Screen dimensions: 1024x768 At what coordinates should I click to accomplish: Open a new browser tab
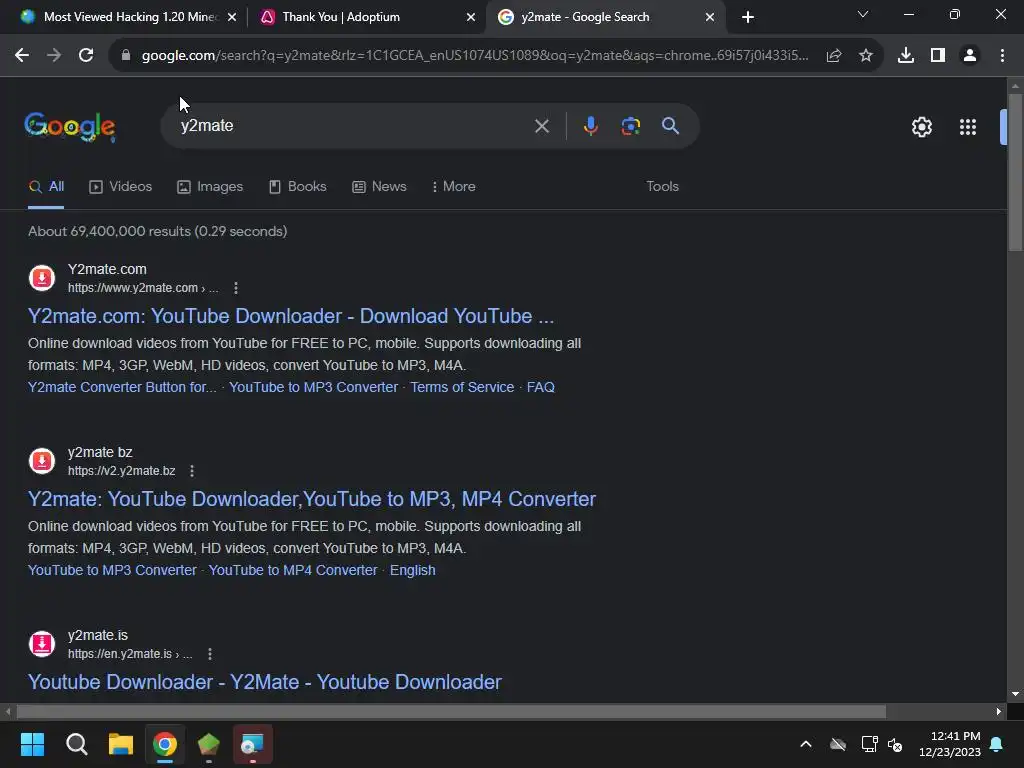click(748, 18)
